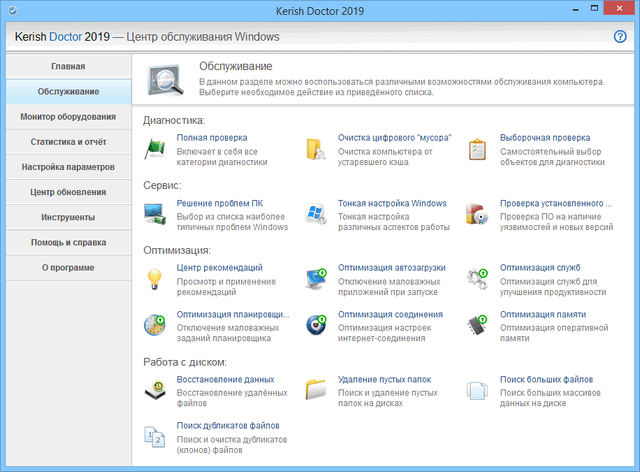Open the Удаление пустых папок link
Screen dimensions: 640x472
point(386,380)
